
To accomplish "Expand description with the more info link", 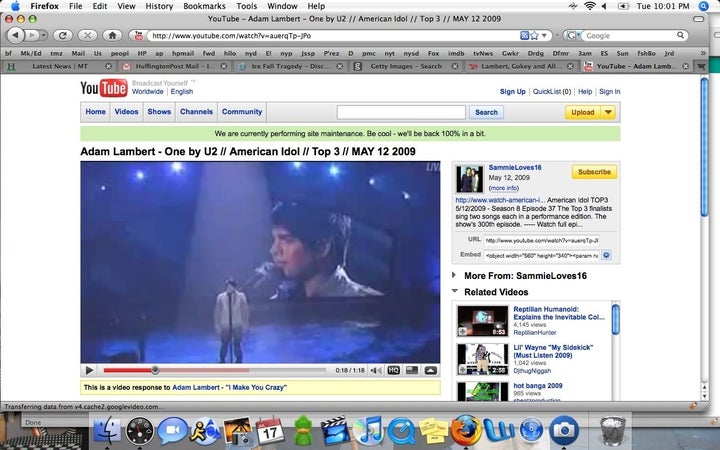I will click(504, 188).
